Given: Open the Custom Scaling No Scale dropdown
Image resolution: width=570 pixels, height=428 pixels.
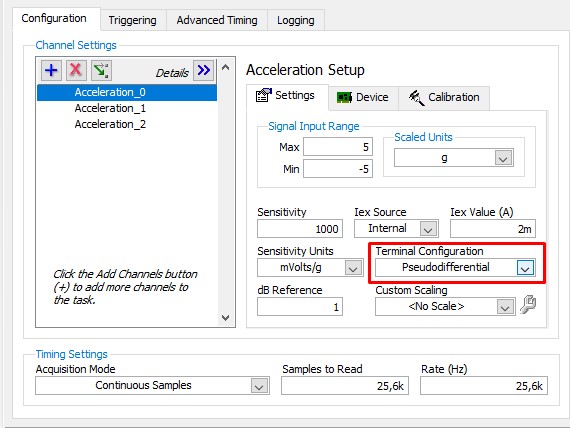Looking at the screenshot, I should [505, 307].
